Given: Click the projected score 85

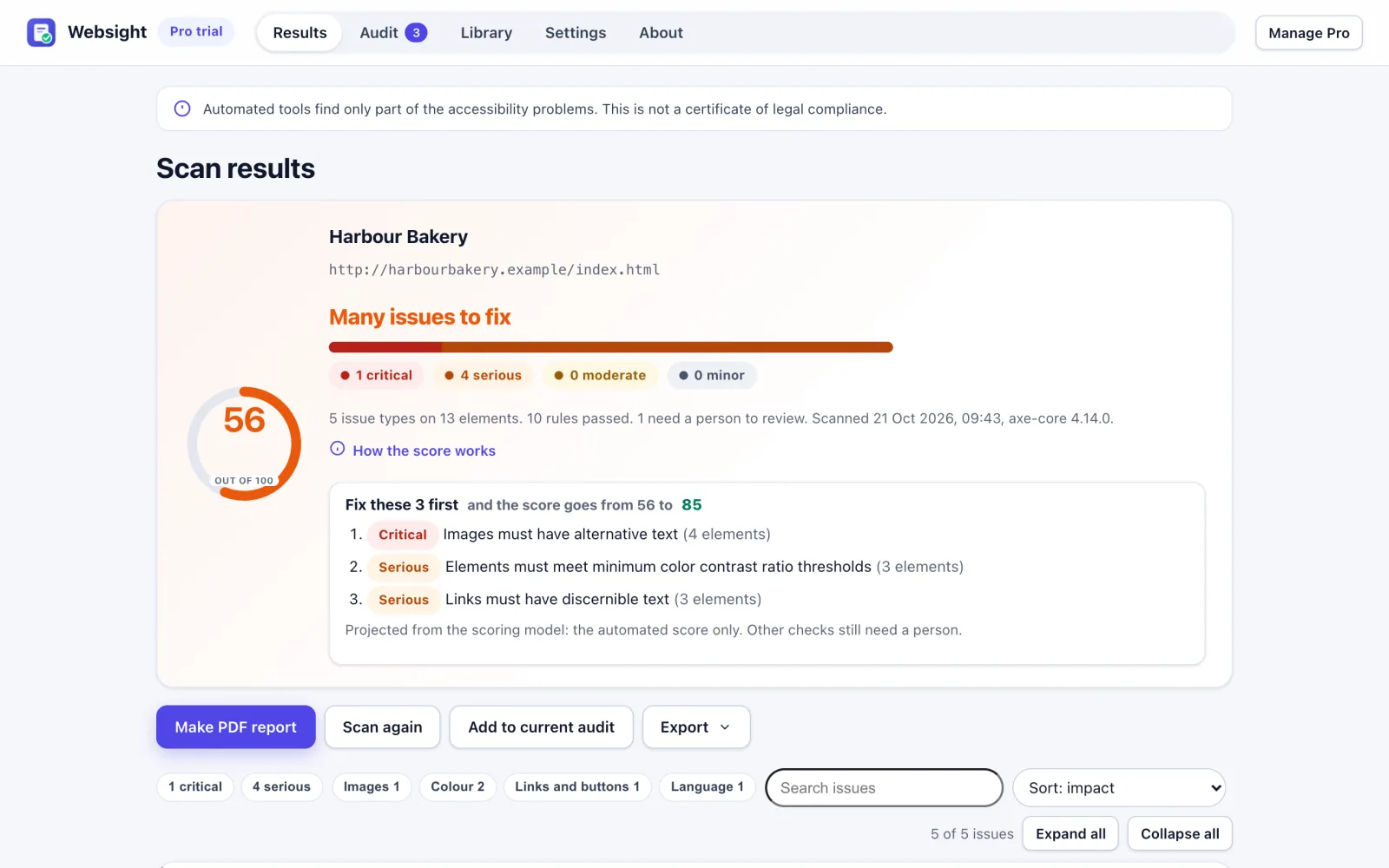Looking at the screenshot, I should (x=691, y=504).
